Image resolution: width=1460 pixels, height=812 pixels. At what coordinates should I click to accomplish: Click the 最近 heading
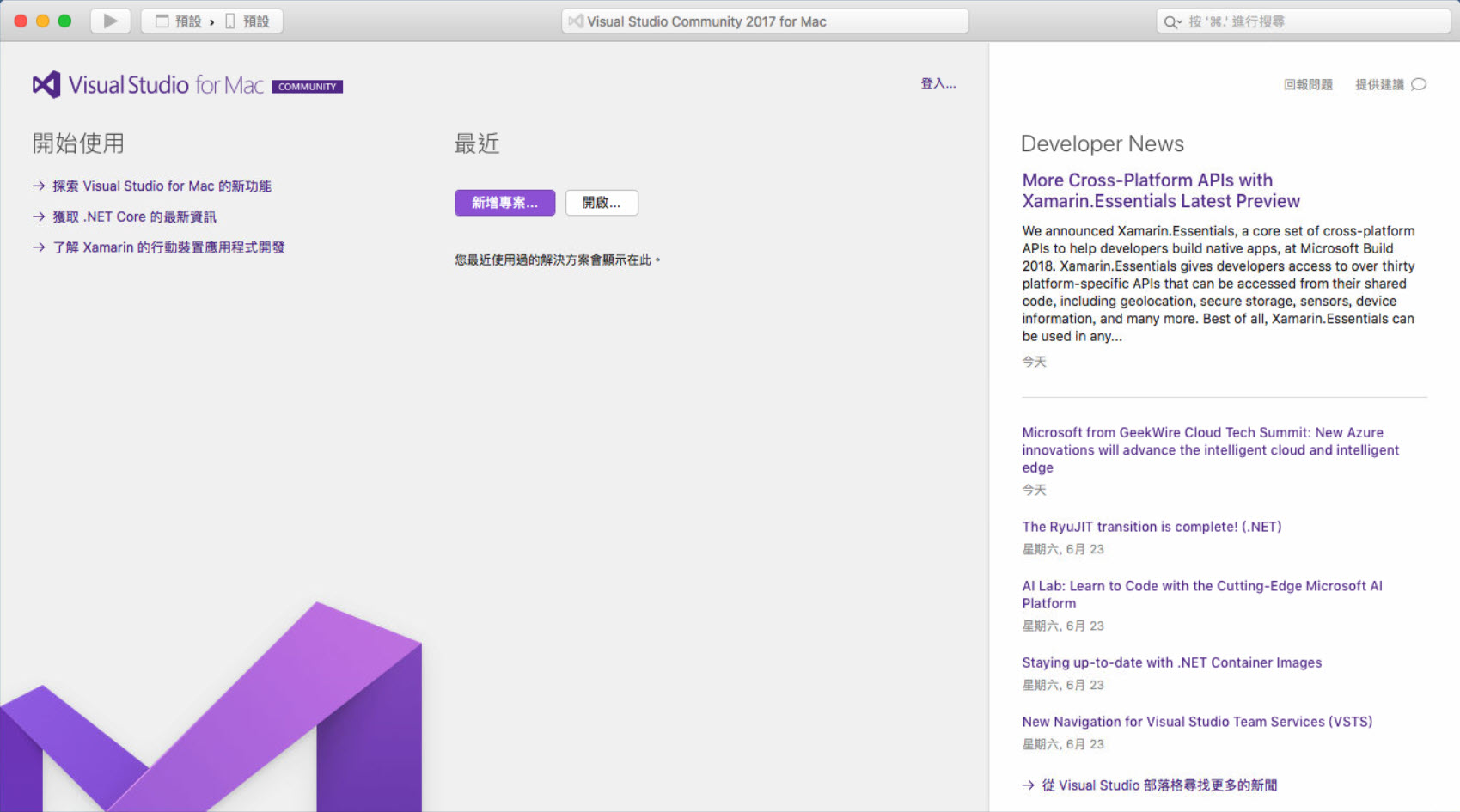point(477,143)
